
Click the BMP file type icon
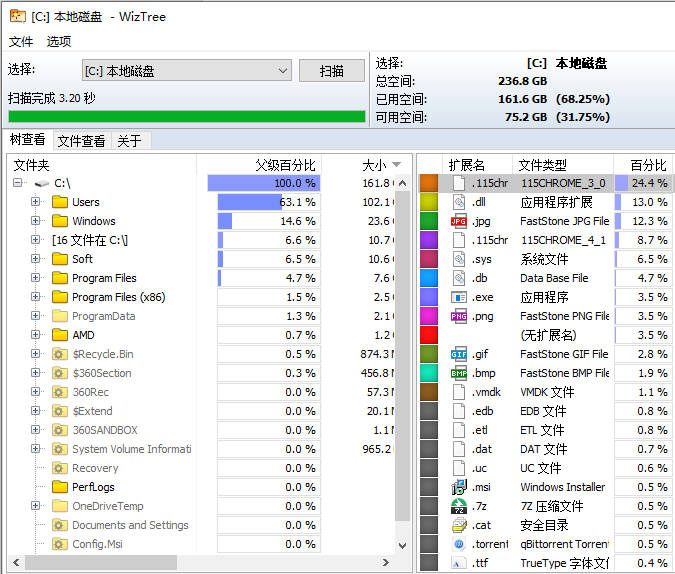pyautogui.click(x=459, y=373)
